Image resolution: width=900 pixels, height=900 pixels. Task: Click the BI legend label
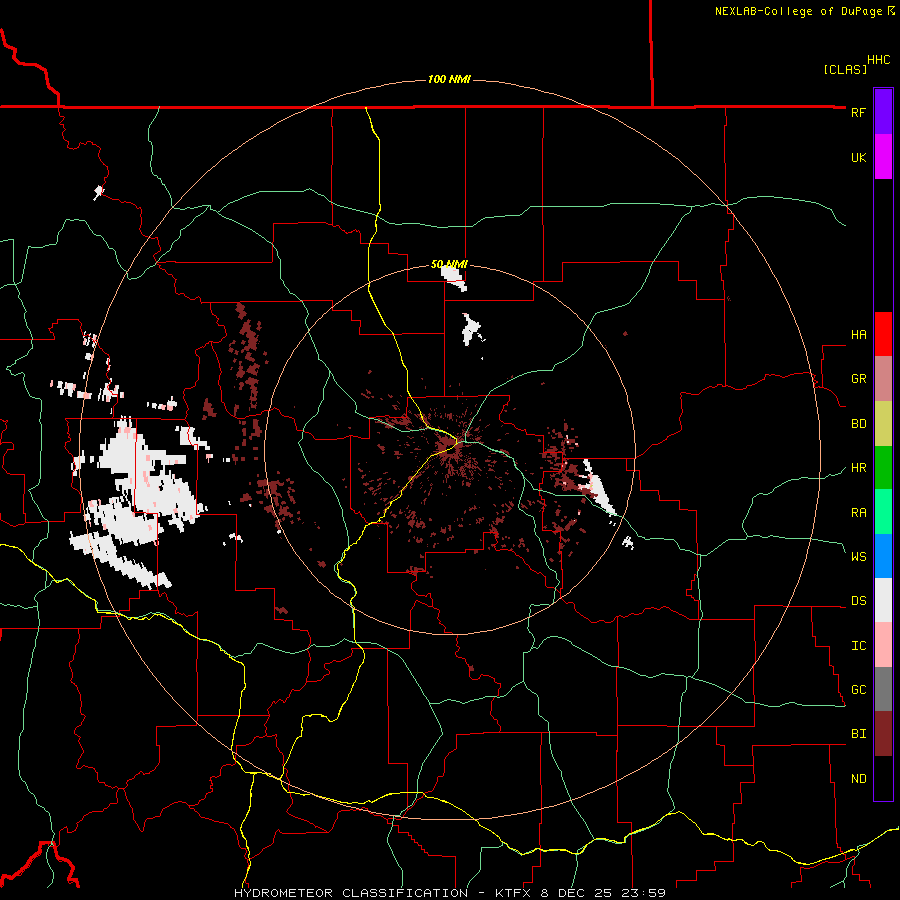pyautogui.click(x=858, y=734)
